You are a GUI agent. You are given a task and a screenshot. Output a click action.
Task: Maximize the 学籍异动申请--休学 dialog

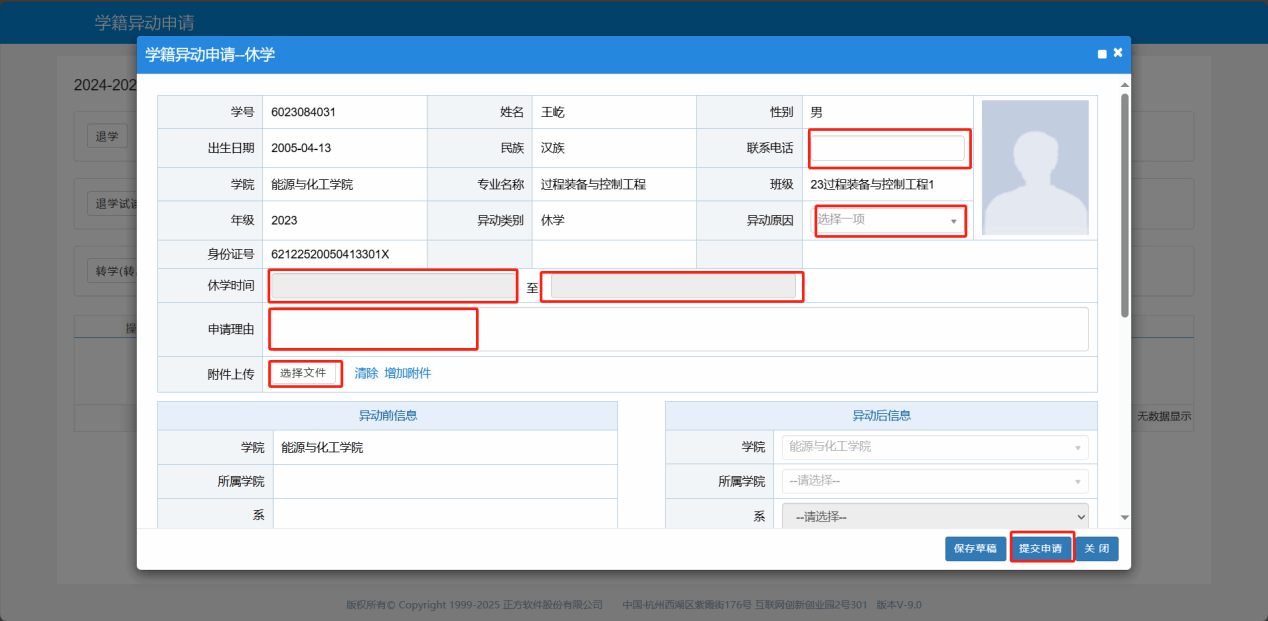[1102, 54]
